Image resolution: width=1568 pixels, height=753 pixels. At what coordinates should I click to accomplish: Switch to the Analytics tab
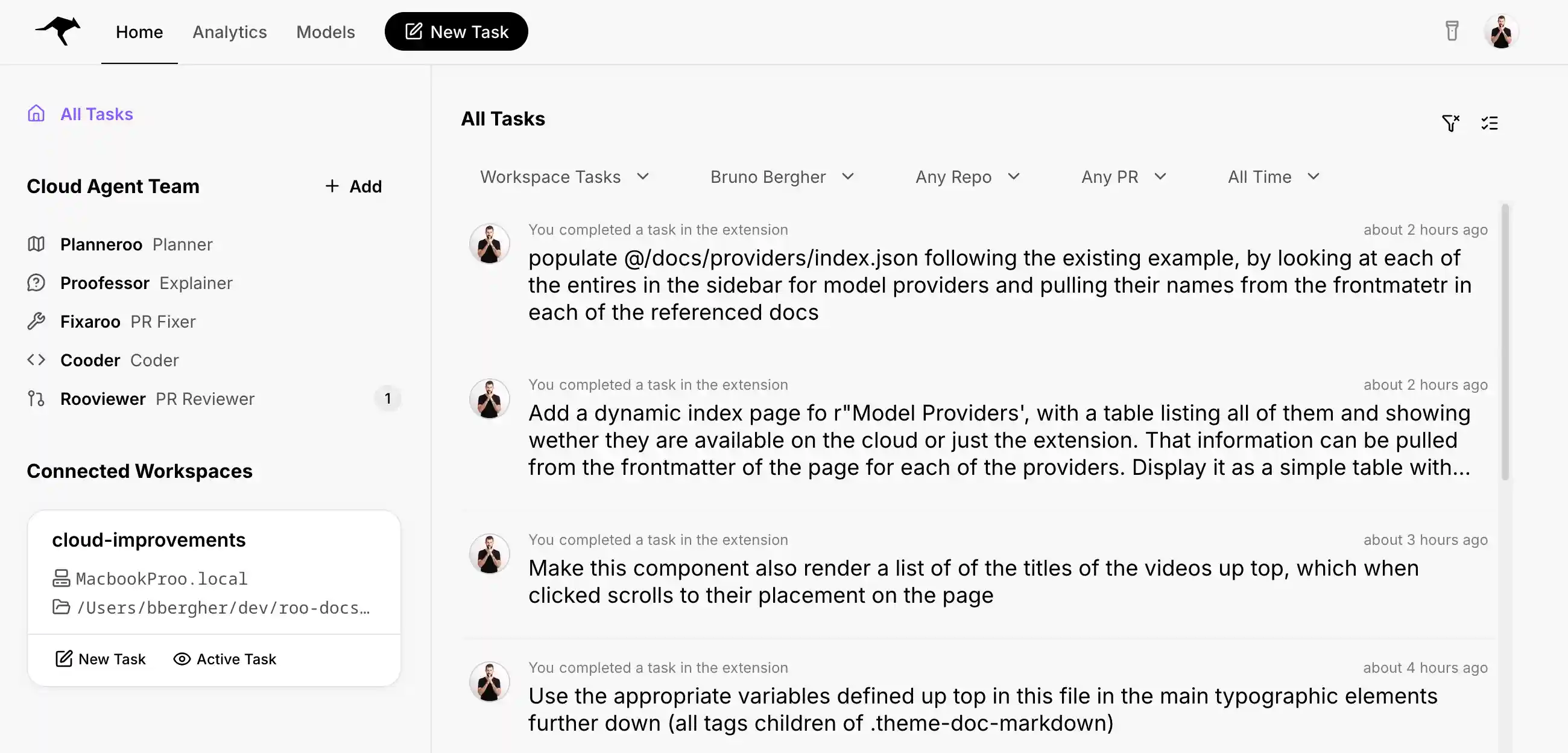coord(230,32)
